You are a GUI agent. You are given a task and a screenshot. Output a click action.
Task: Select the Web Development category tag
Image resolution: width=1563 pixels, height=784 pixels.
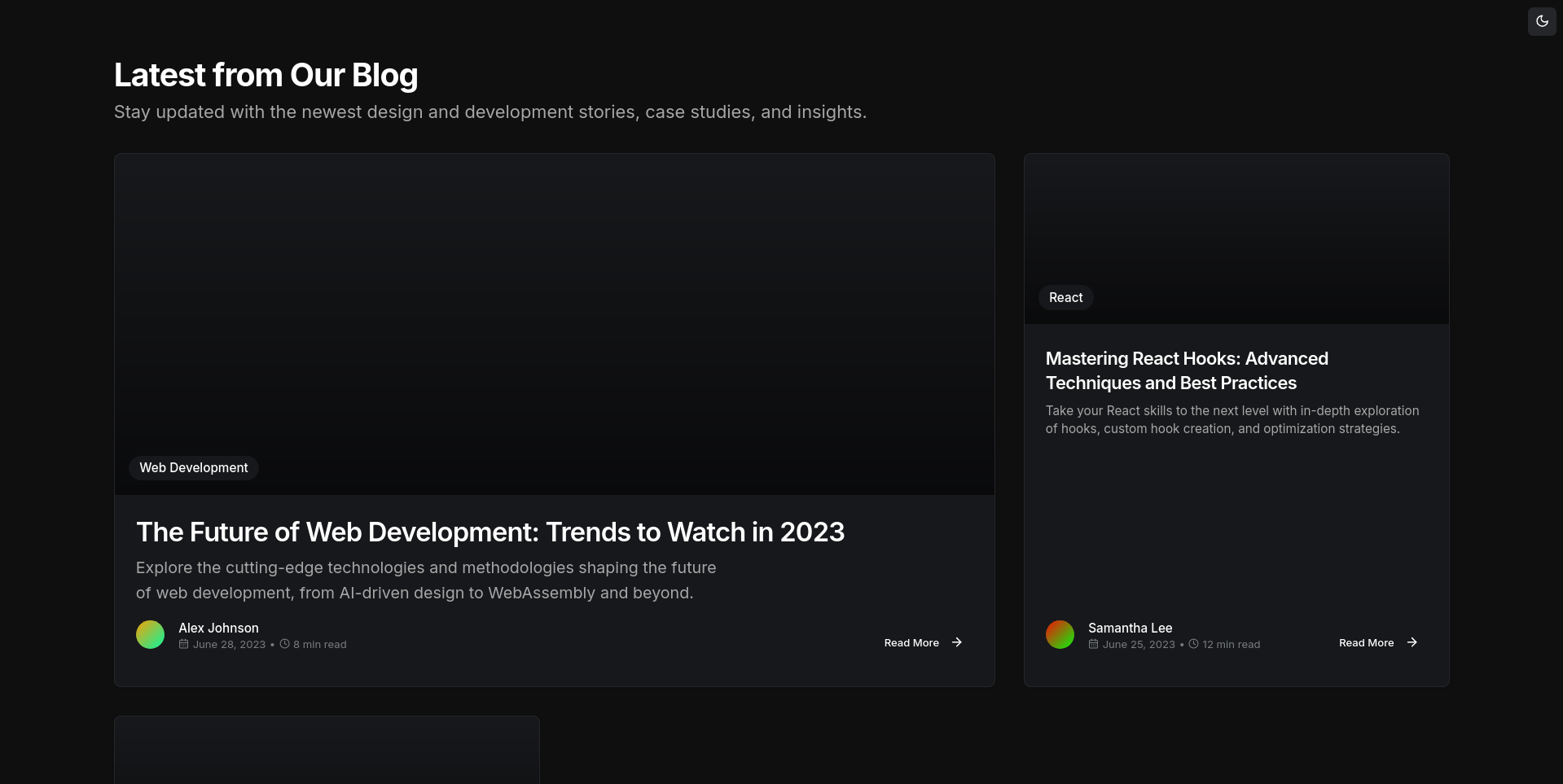pos(194,468)
